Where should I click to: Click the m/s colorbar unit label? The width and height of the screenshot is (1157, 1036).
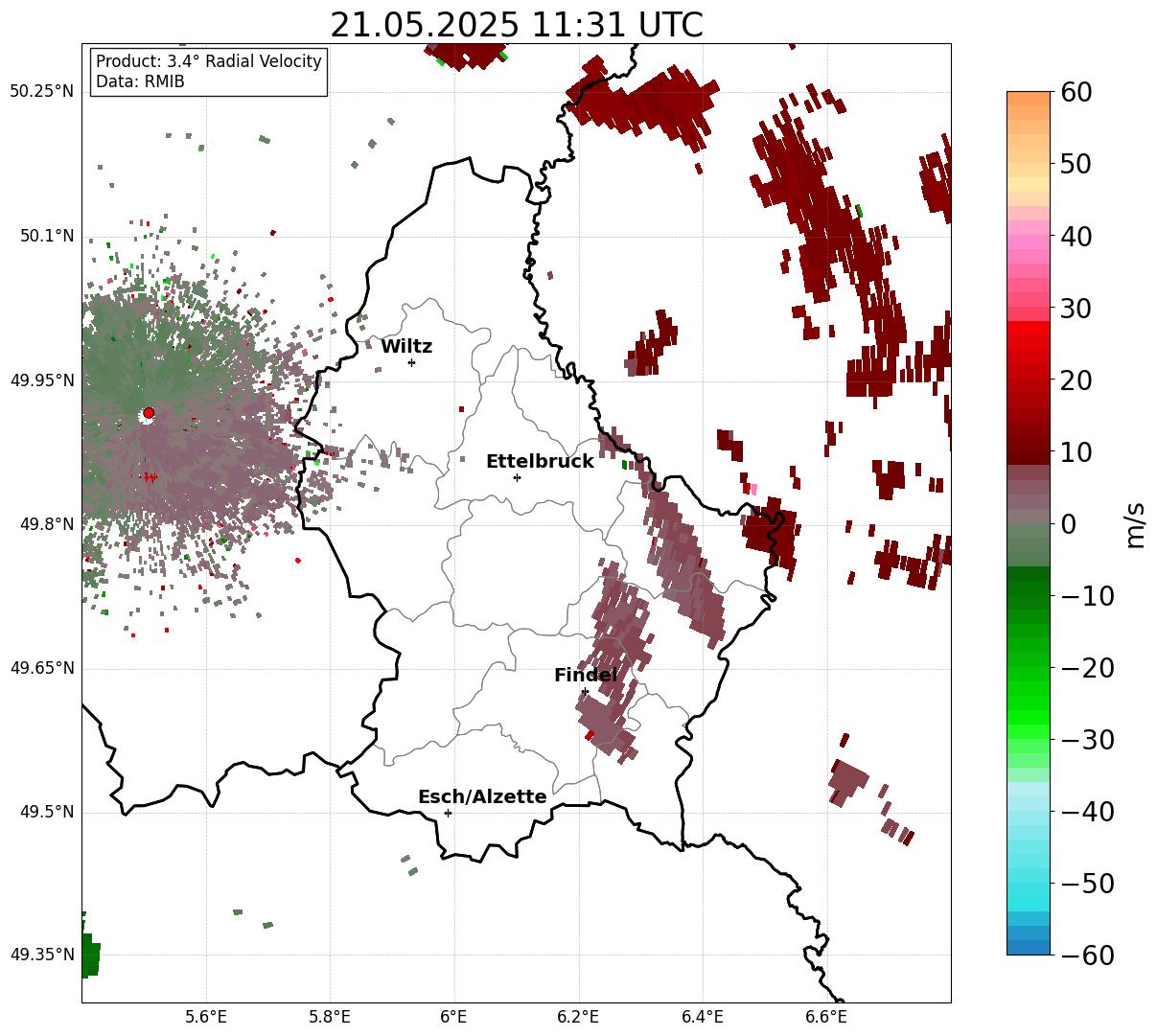pos(1136,523)
